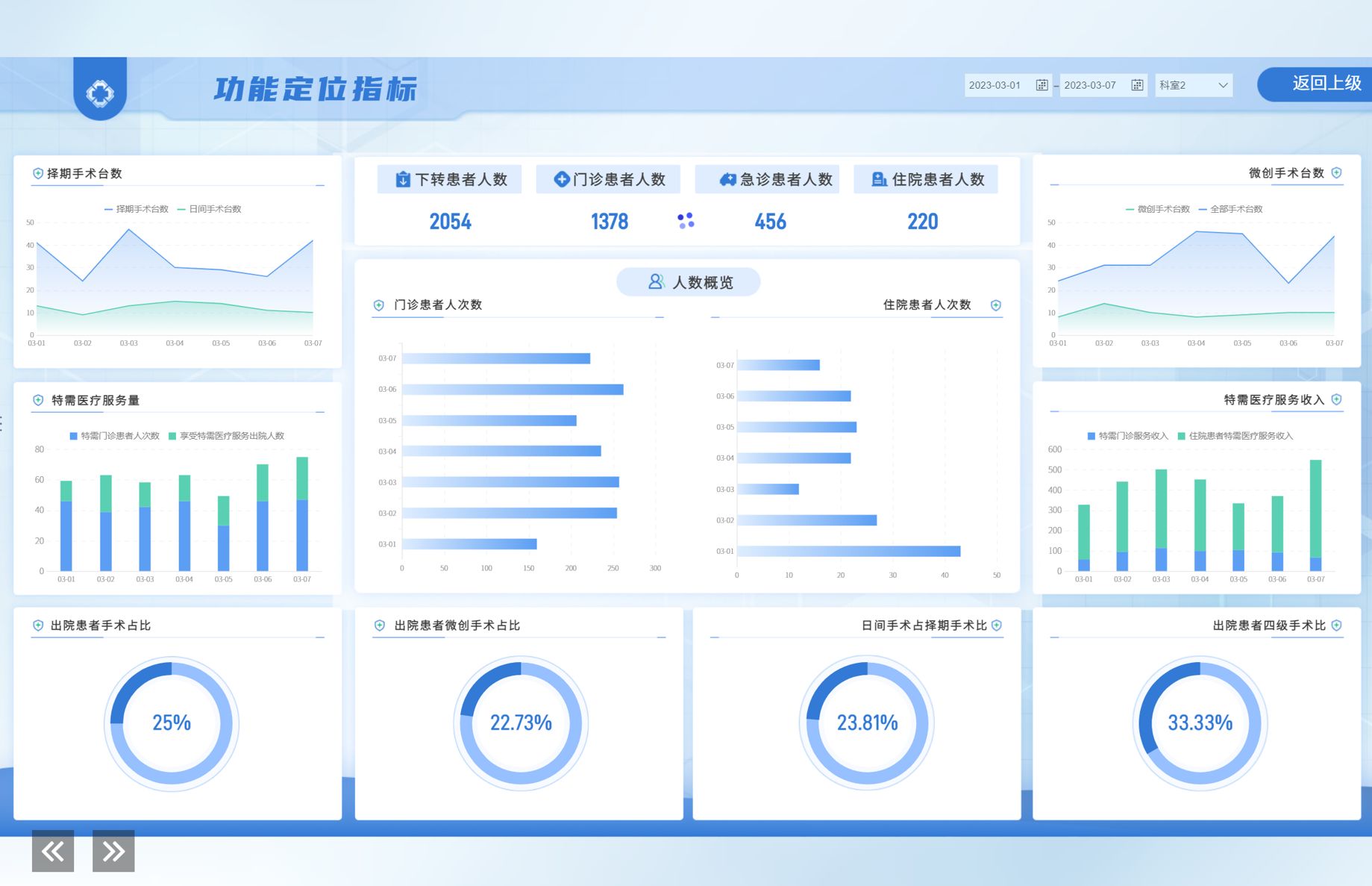Click the 门诊患者 medical cross icon
The width and height of the screenshot is (1372, 886).
pyautogui.click(x=562, y=179)
